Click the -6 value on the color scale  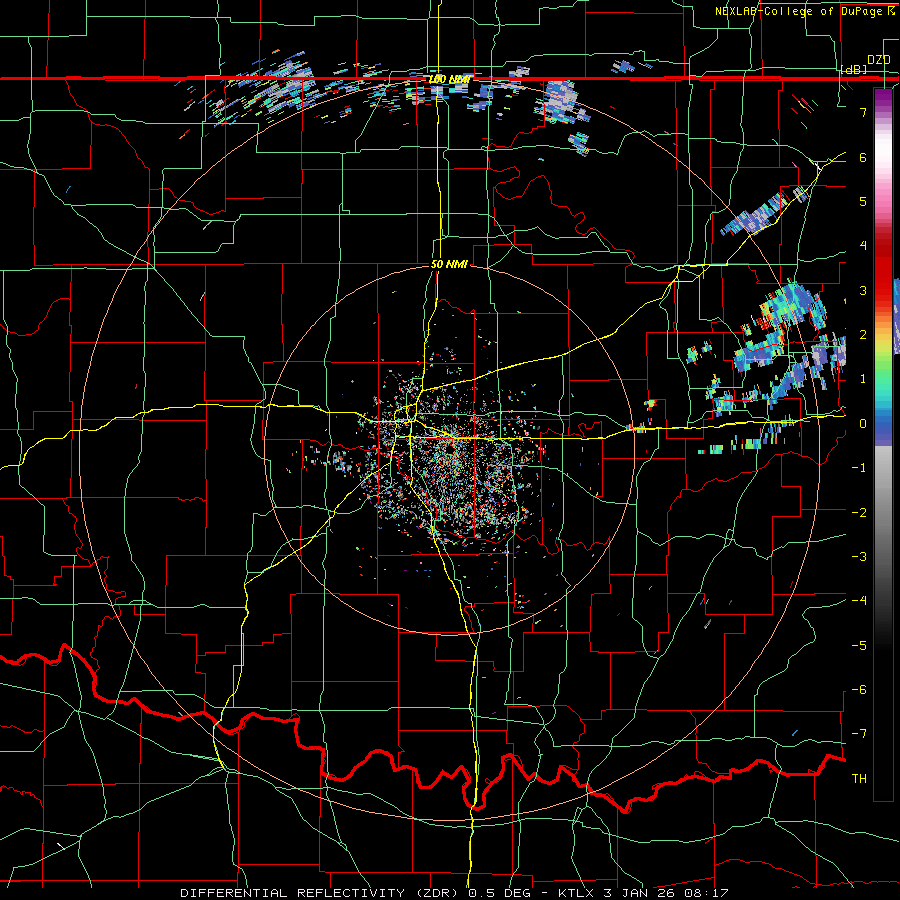[859, 689]
